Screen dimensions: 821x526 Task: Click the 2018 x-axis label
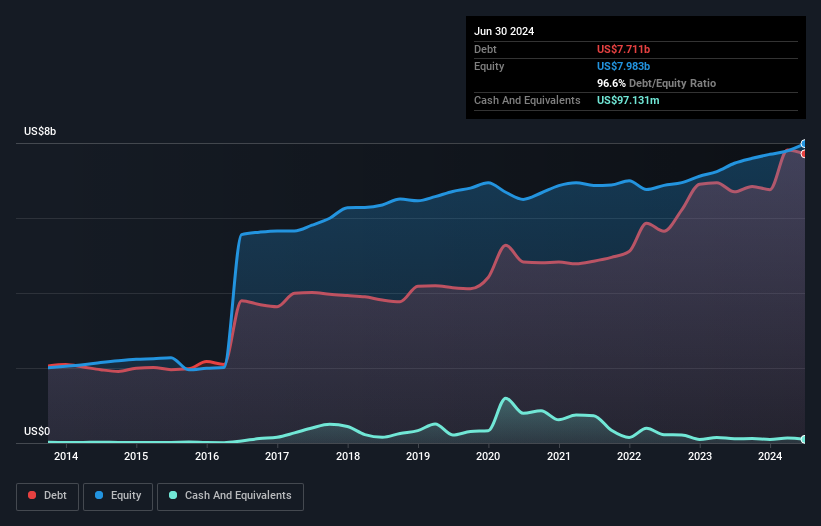point(348,456)
